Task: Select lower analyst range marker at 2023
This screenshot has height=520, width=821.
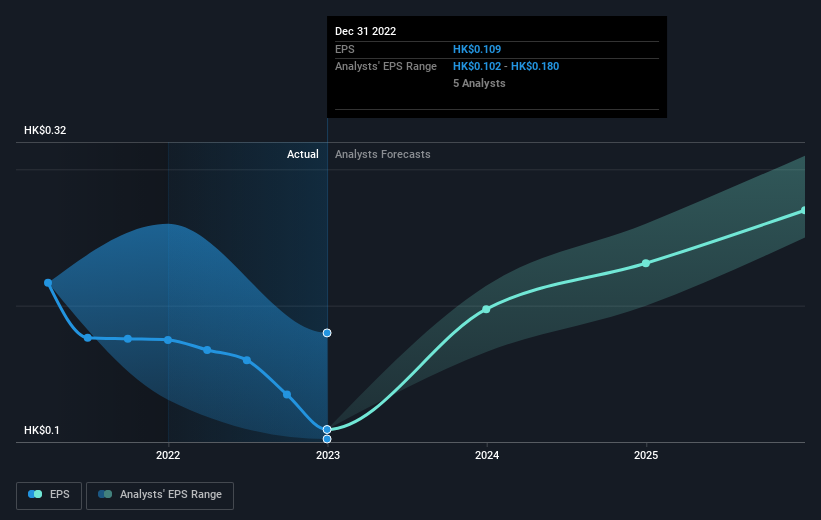Action: coord(327,439)
